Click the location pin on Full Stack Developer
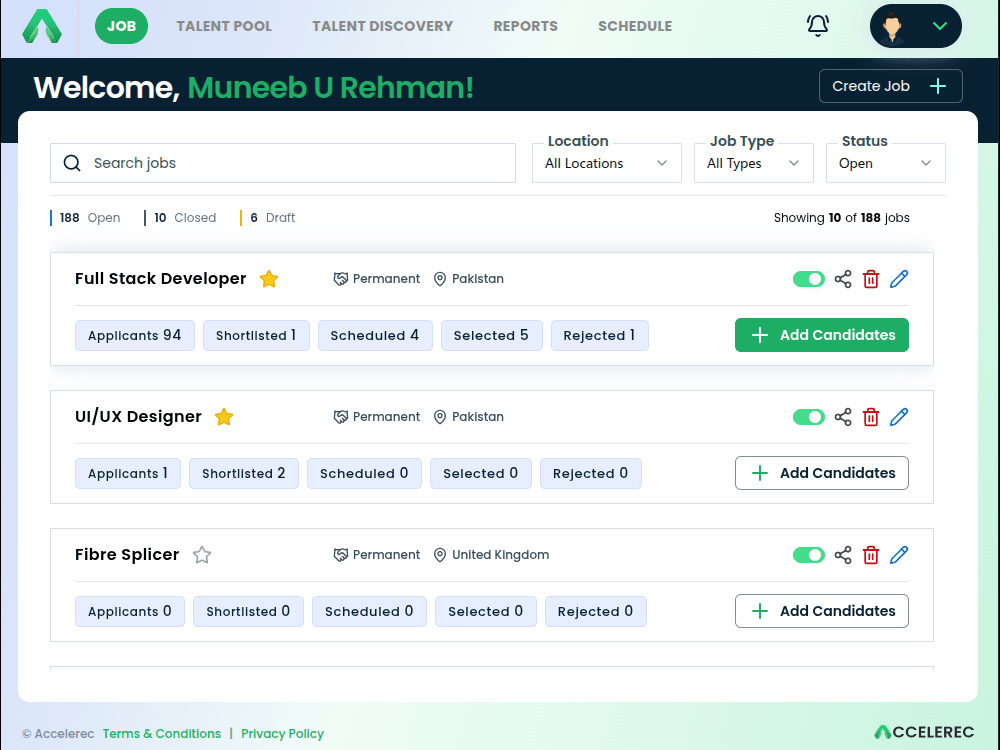 click(439, 279)
